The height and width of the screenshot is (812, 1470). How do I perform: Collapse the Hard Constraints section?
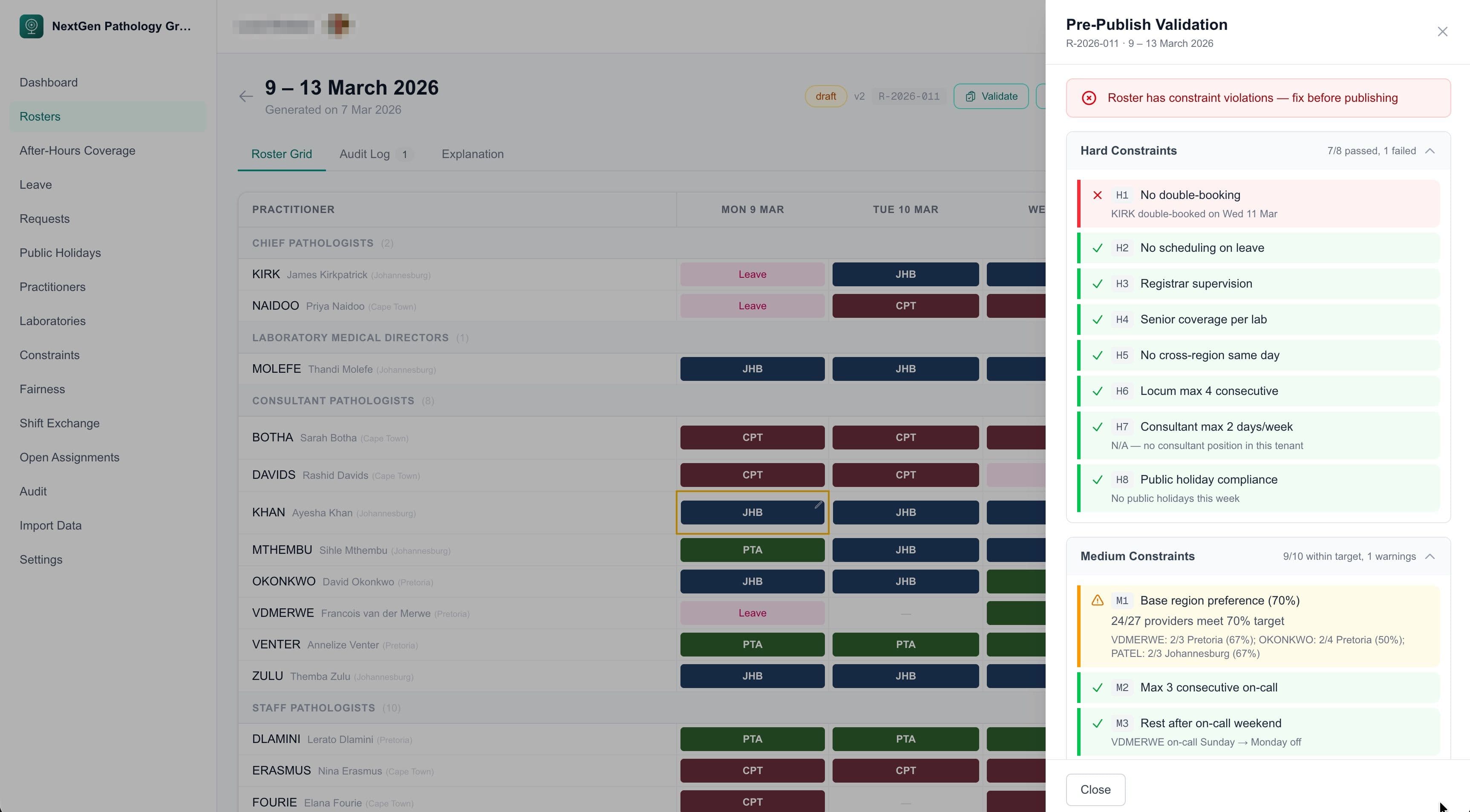[x=1431, y=151]
